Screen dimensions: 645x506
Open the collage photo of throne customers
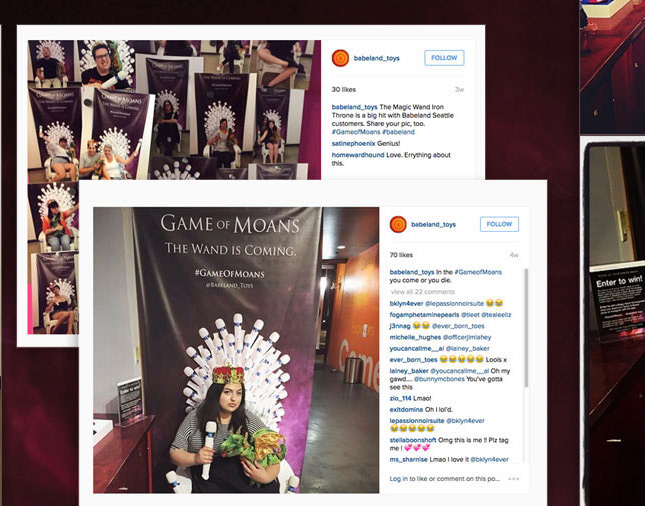[x=174, y=110]
